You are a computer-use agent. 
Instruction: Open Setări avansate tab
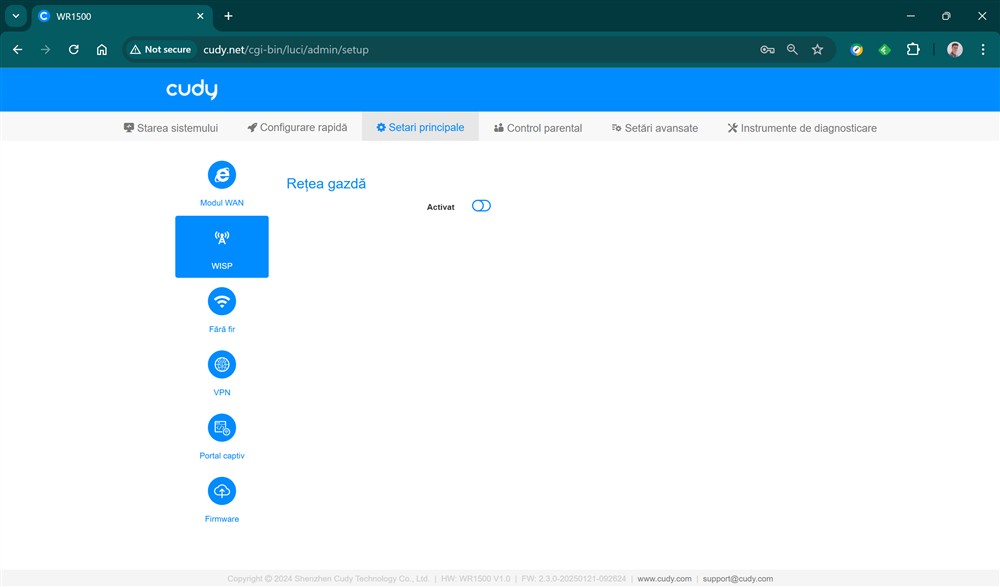(x=655, y=128)
